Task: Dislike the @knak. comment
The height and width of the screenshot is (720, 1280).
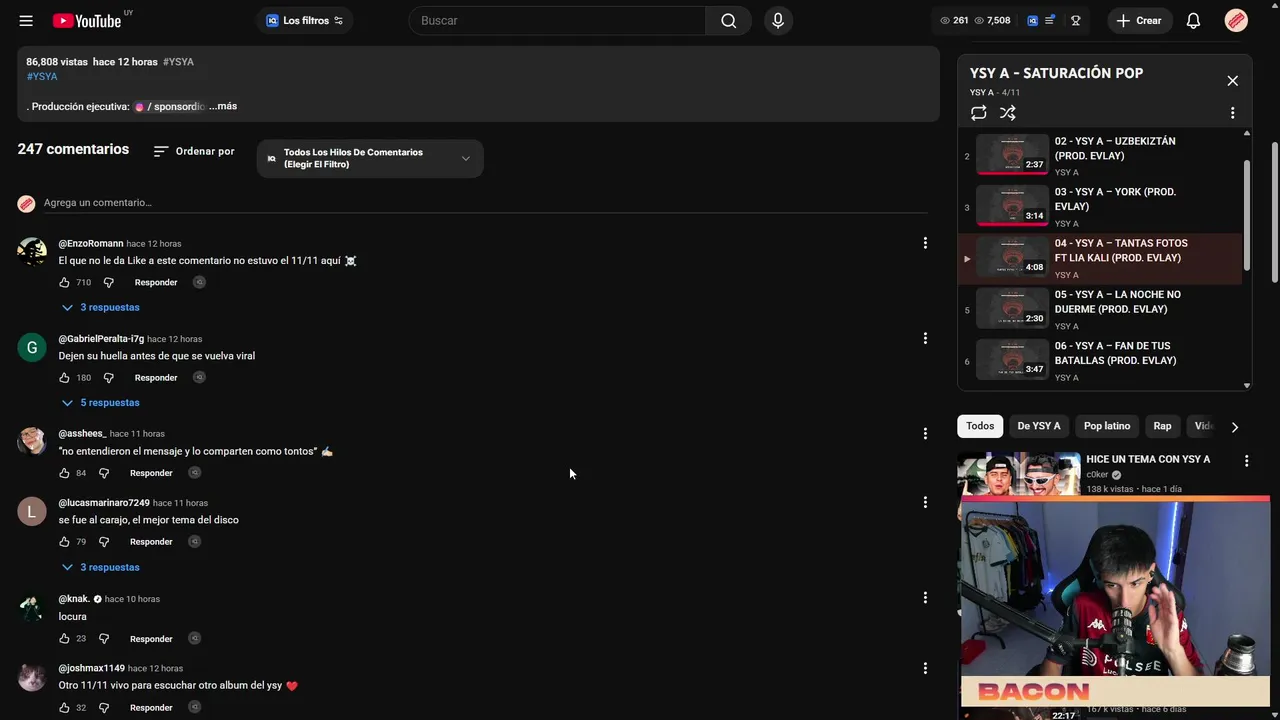Action: click(104, 639)
